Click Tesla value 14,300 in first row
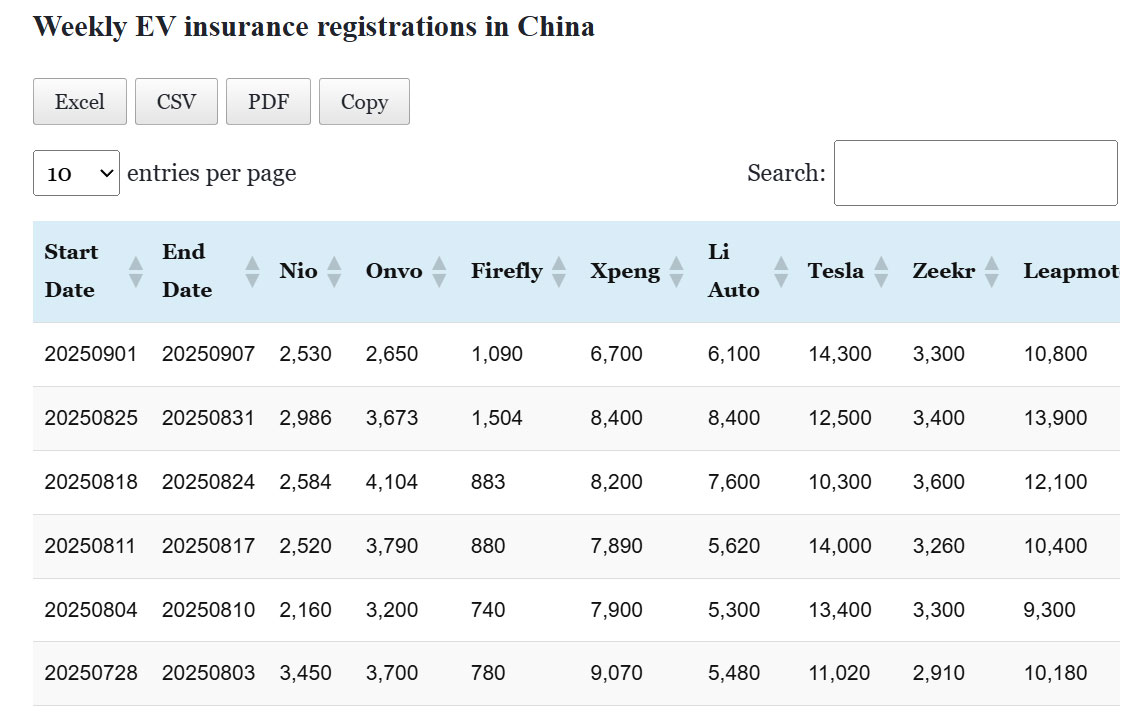Screen dimensions: 1134x717 (840, 354)
